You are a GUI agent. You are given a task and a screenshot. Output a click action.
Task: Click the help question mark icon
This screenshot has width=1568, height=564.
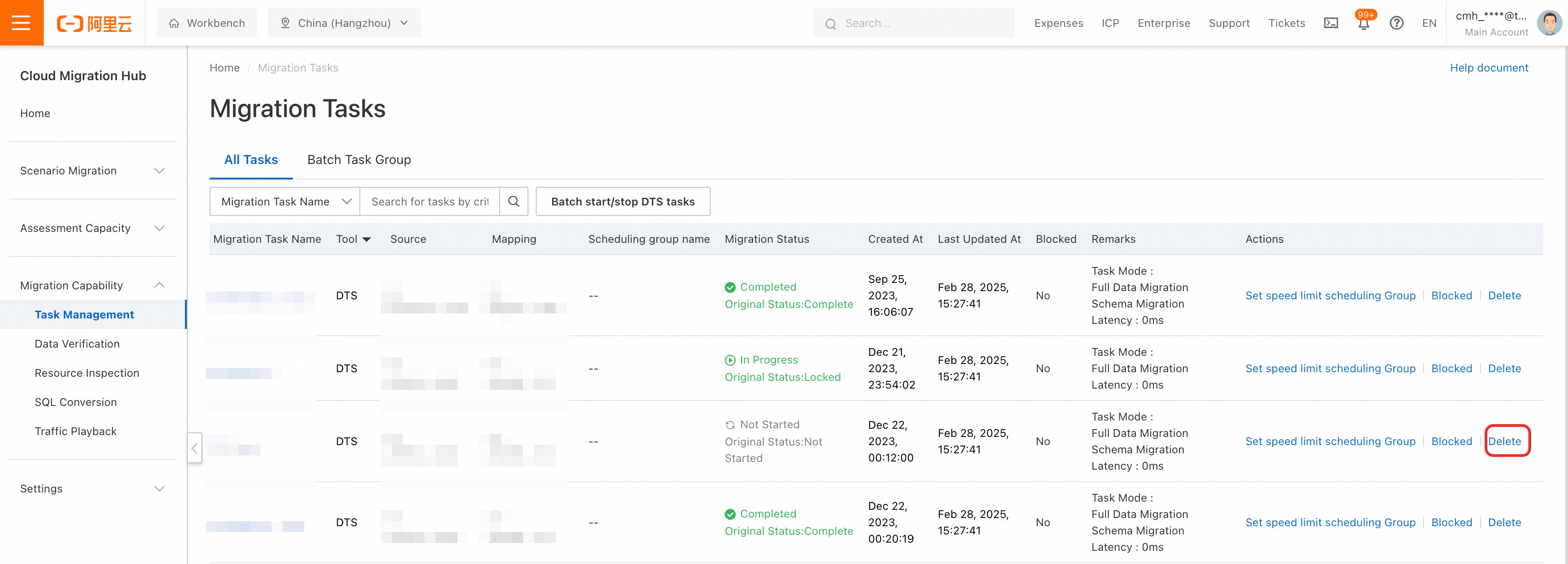[x=1396, y=23]
